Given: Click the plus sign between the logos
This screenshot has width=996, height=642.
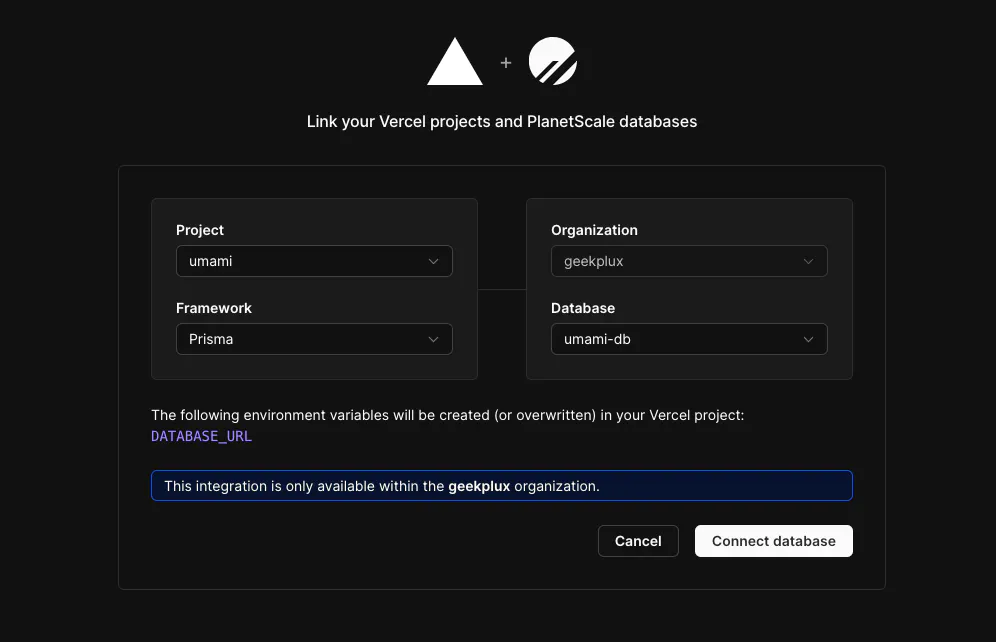Looking at the screenshot, I should [x=506, y=62].
